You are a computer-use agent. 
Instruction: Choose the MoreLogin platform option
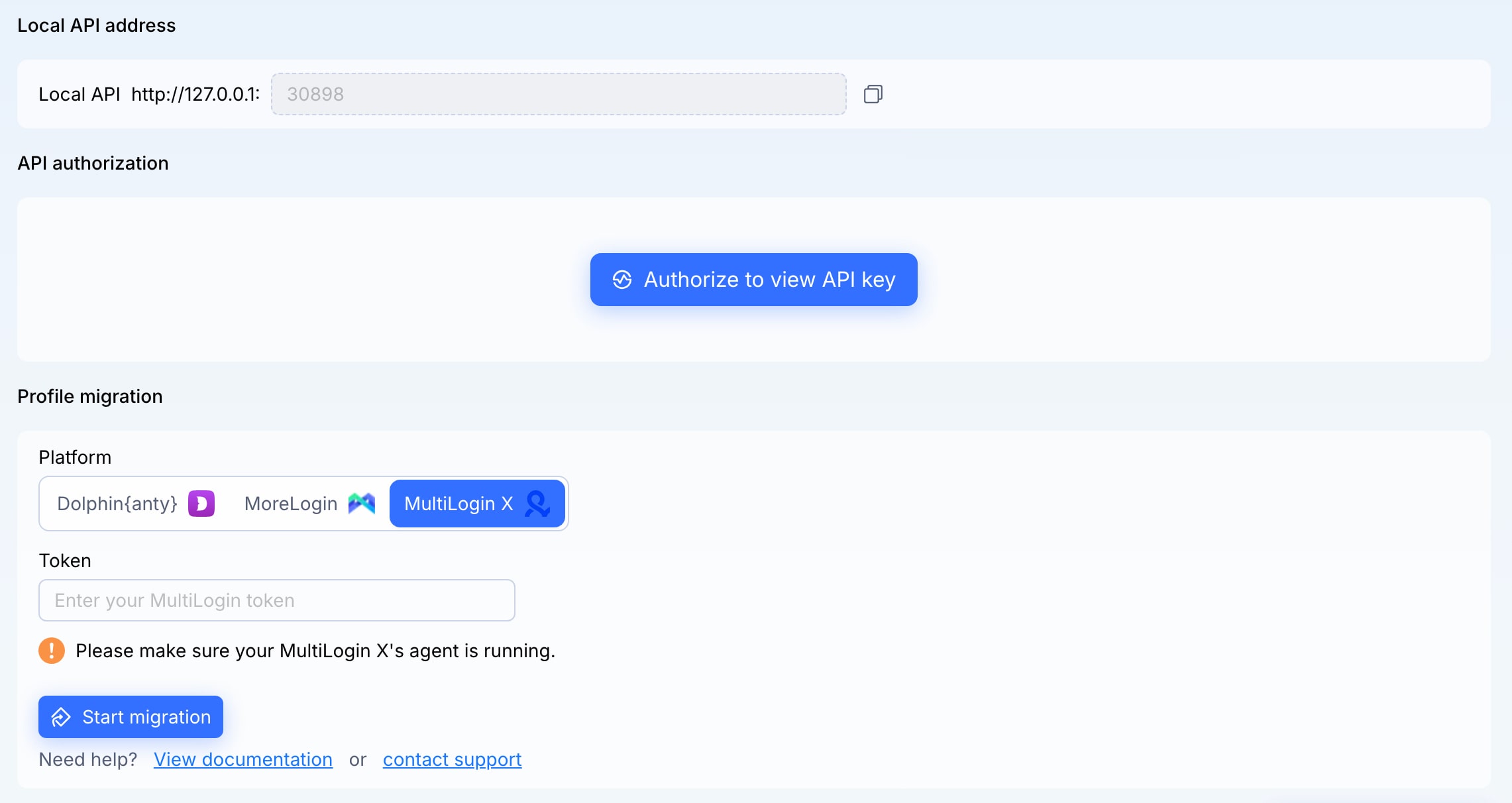[292, 504]
